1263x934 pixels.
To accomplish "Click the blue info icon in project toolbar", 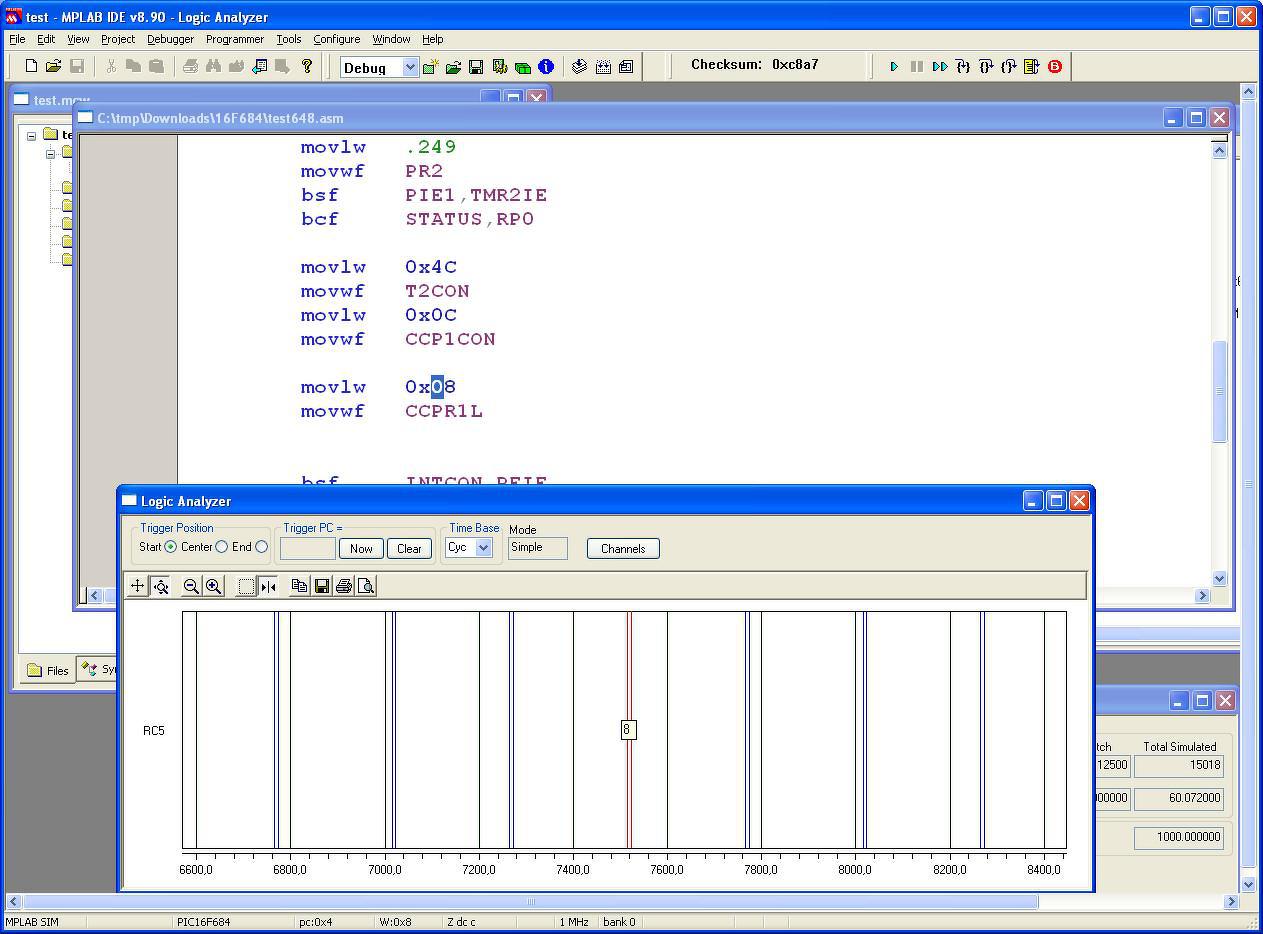I will 546,67.
